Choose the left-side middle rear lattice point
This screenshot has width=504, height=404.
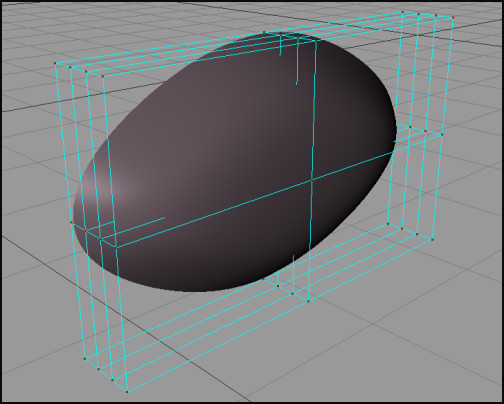click(x=71, y=222)
